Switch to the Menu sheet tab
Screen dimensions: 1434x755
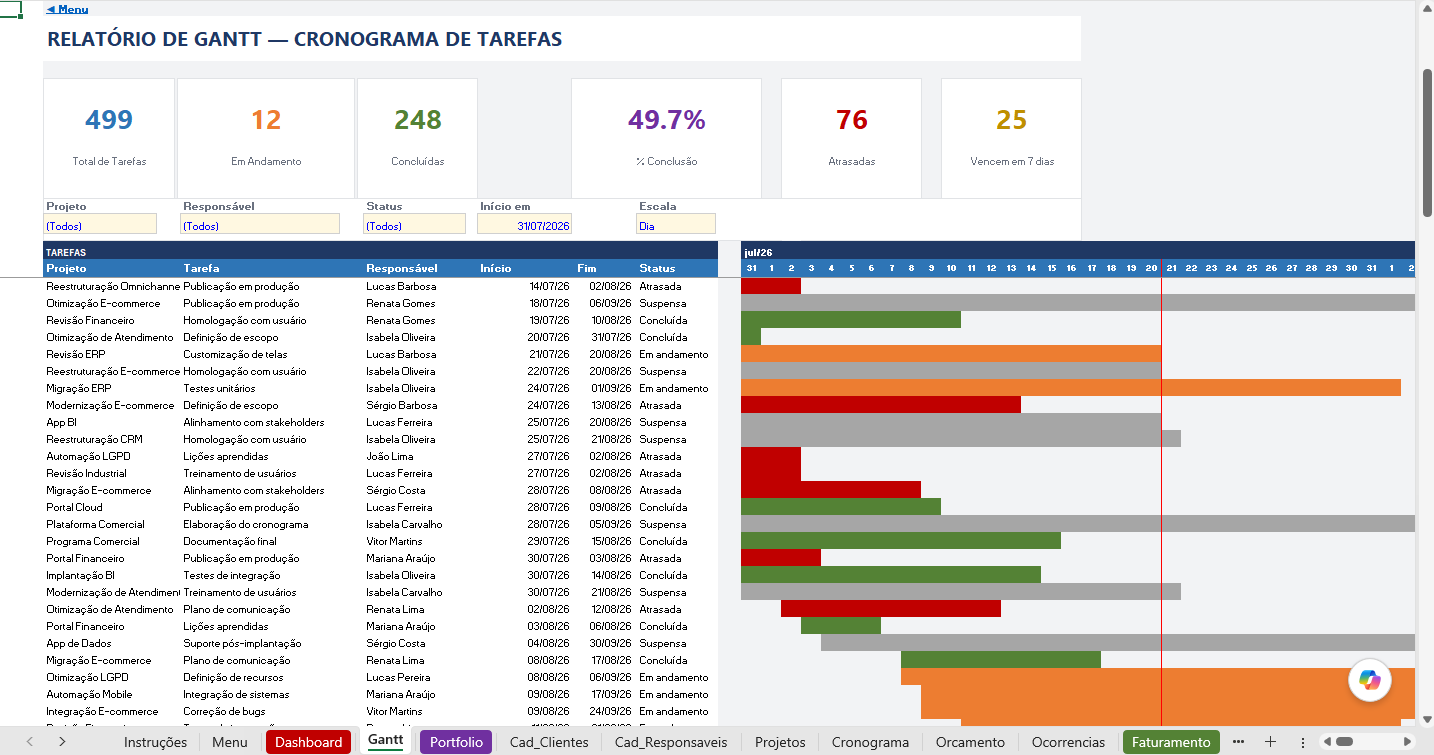pos(230,742)
